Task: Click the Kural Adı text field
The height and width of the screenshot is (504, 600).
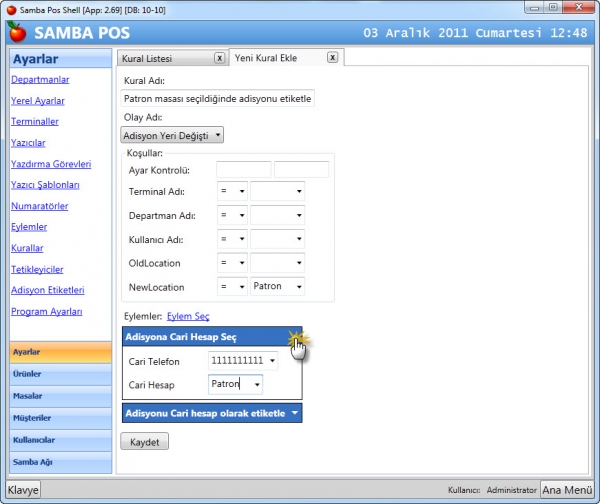Action: [217, 99]
